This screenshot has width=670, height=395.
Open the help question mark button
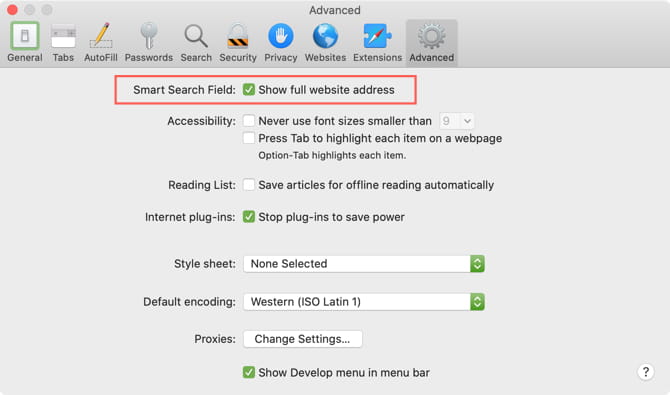(x=646, y=372)
